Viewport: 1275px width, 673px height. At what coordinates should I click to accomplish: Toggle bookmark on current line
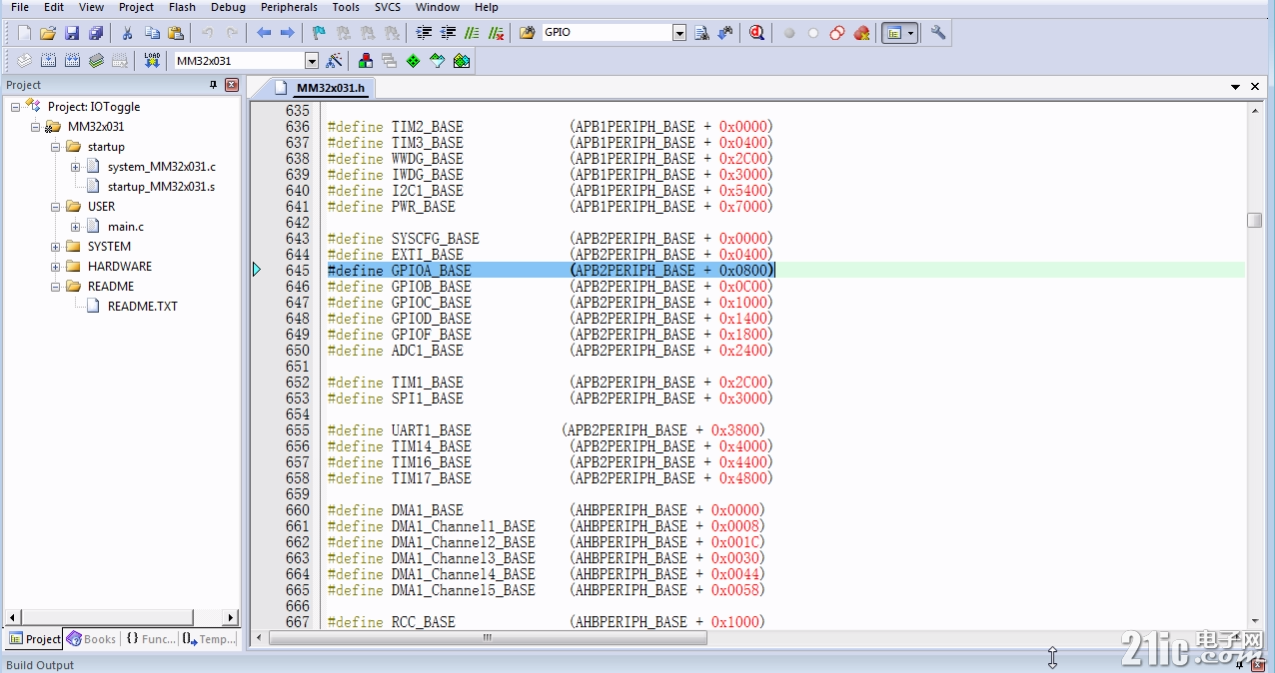click(320, 33)
